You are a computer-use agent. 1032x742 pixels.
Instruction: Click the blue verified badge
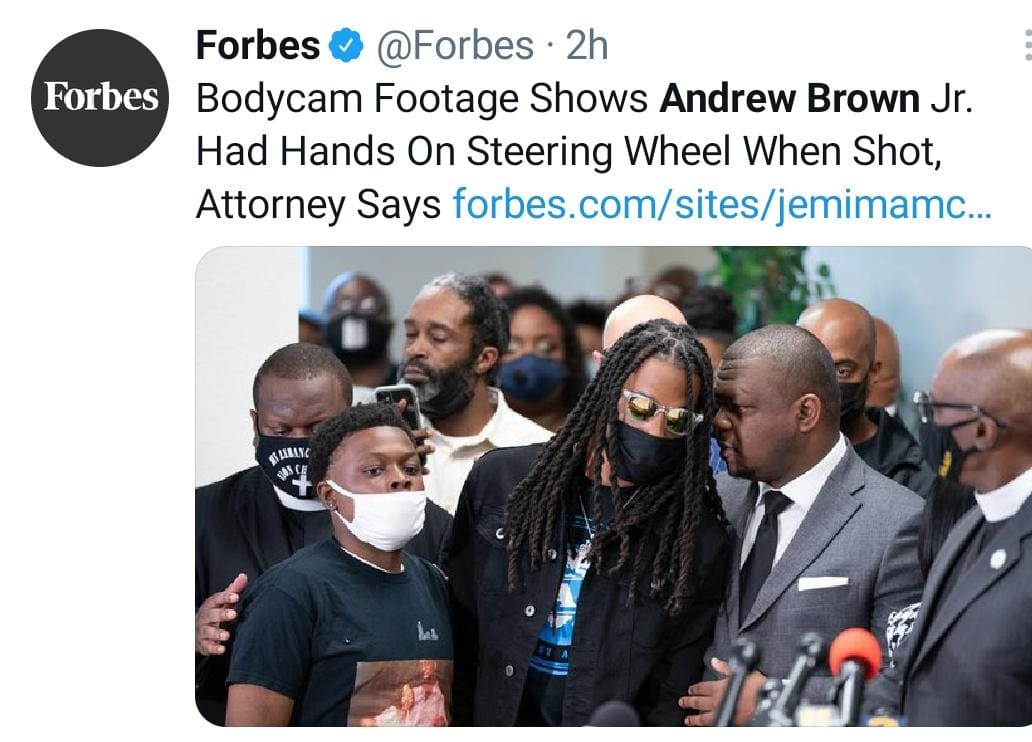[x=346, y=45]
